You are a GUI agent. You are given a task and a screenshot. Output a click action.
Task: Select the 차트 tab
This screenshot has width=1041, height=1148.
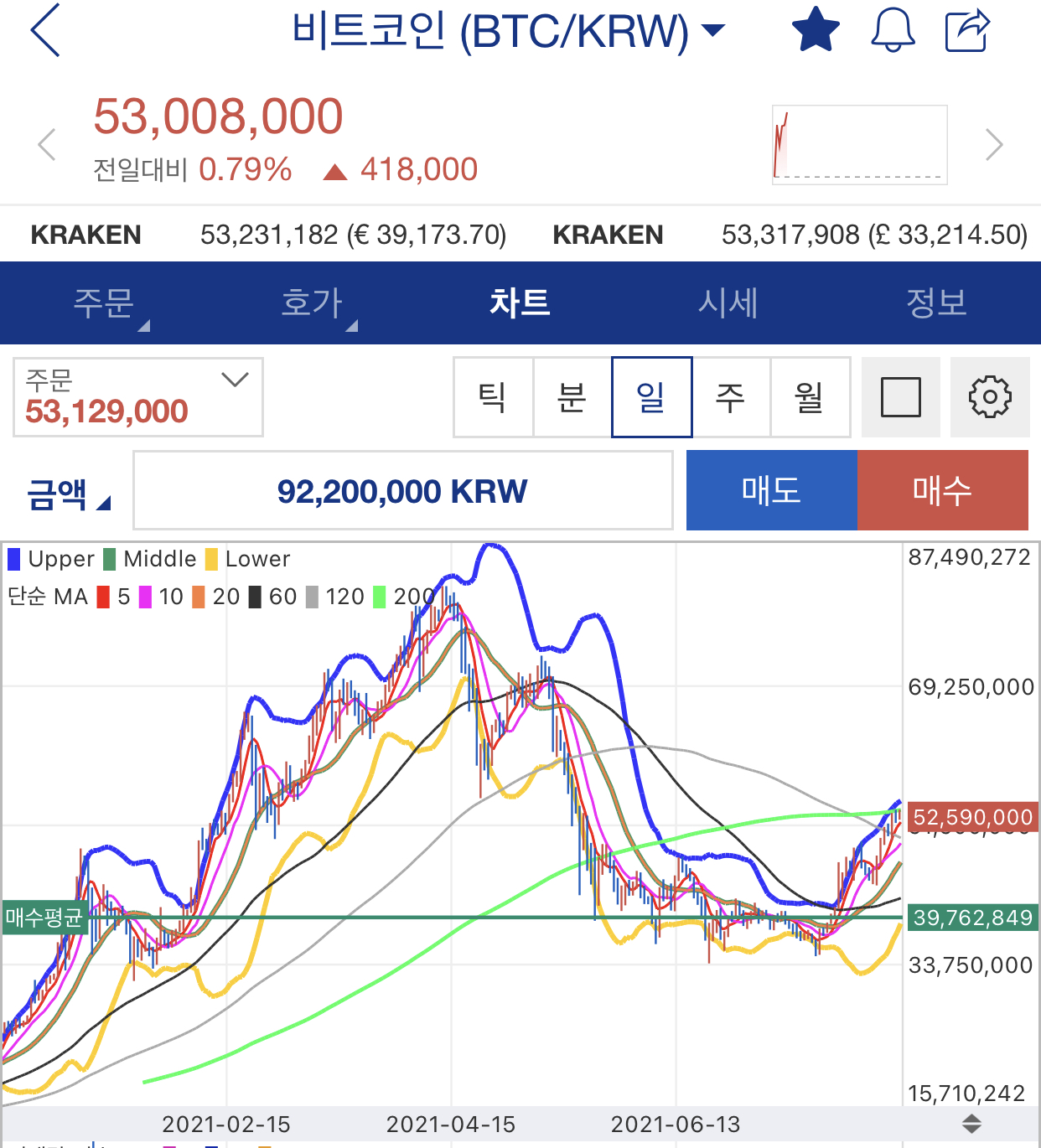520,303
